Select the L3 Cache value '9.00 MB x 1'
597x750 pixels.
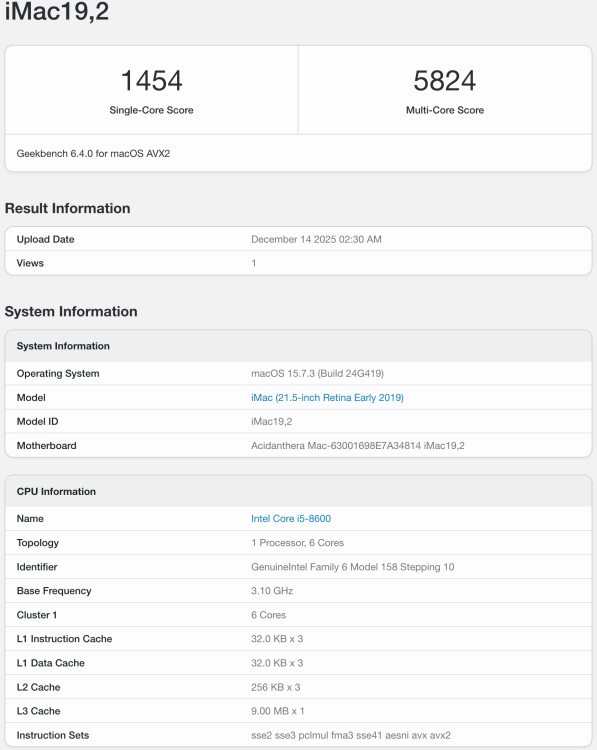[x=277, y=711]
